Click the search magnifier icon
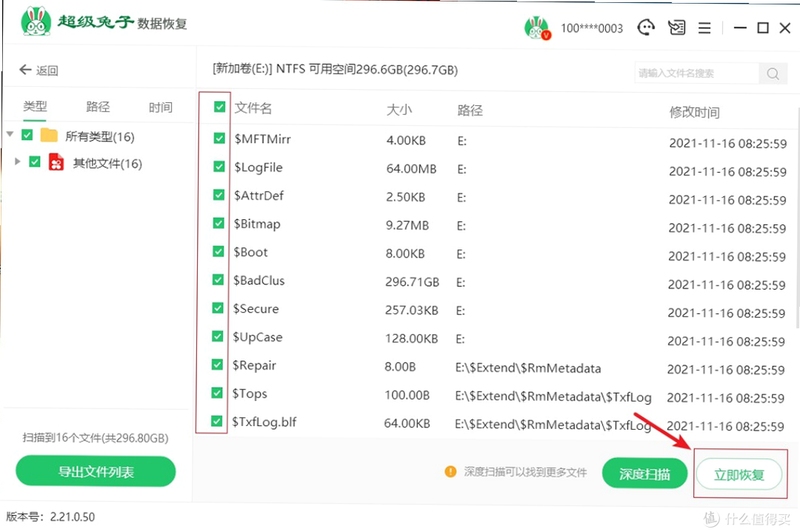The width and height of the screenshot is (800, 532). pos(772,74)
